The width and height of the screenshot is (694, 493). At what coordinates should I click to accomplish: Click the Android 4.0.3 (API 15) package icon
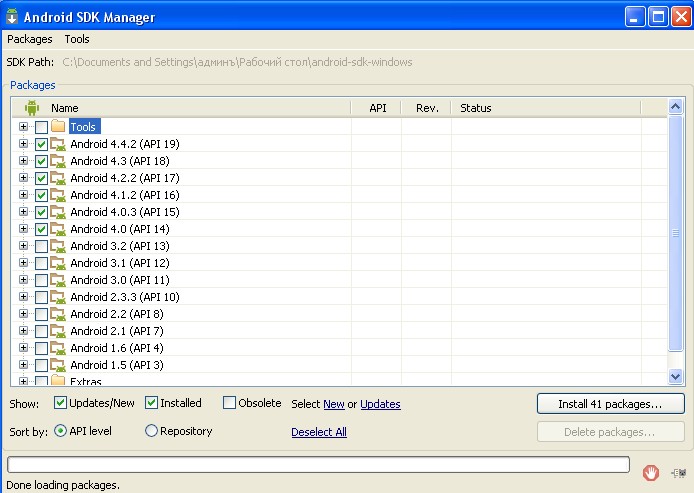[x=58, y=212]
